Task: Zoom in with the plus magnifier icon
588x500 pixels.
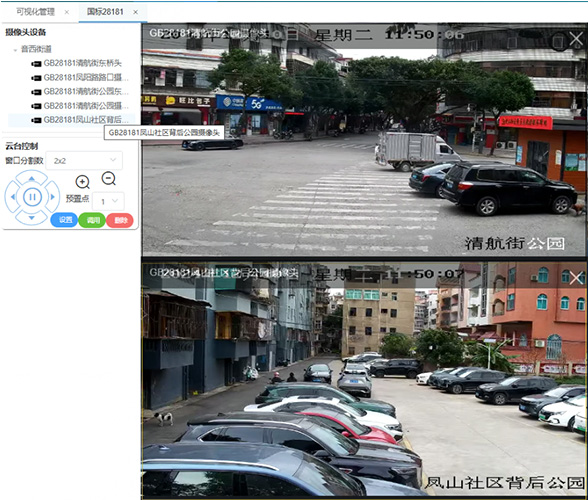Action: [x=82, y=182]
